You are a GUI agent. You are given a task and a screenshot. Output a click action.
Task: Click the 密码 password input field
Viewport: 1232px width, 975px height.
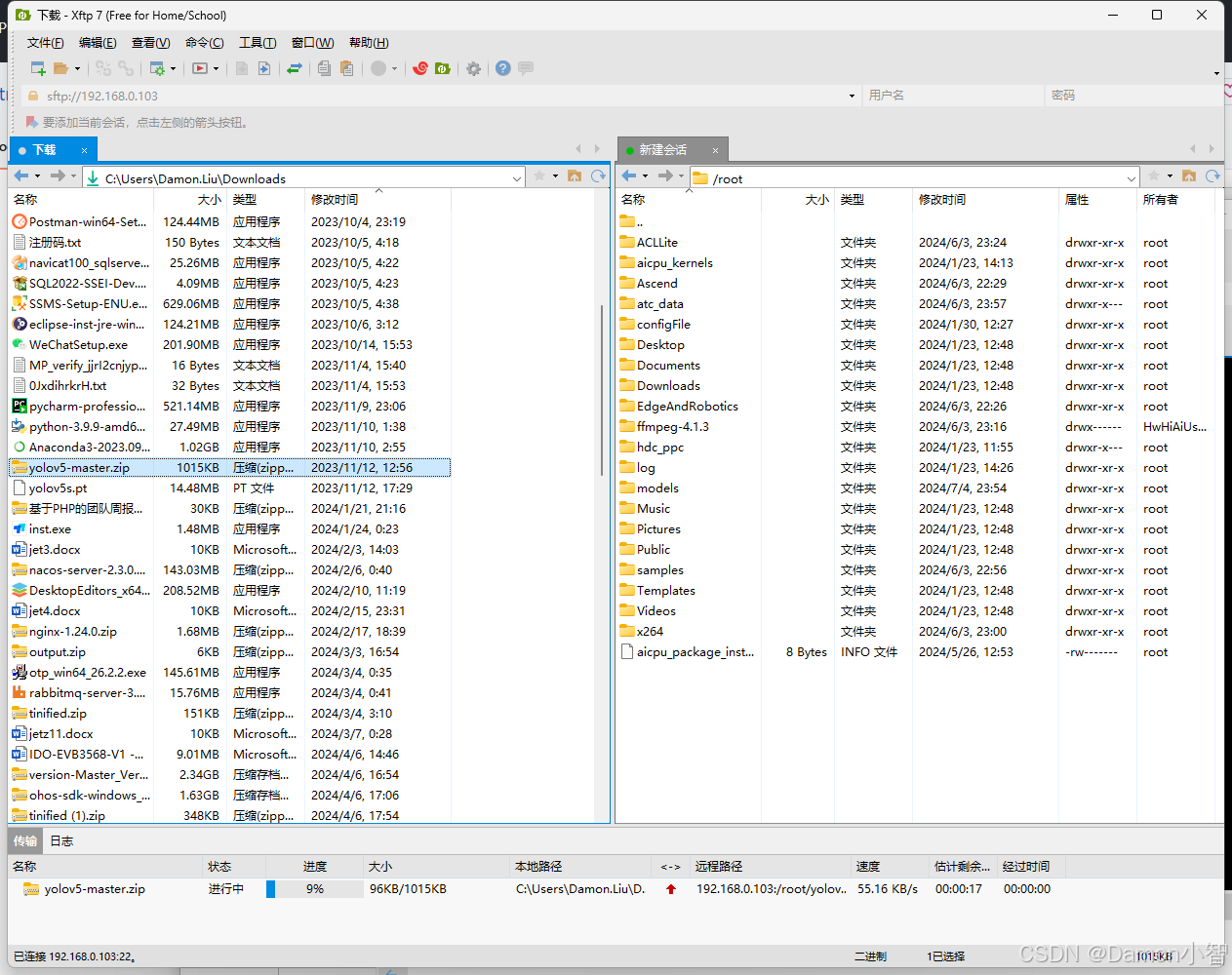pos(1133,96)
